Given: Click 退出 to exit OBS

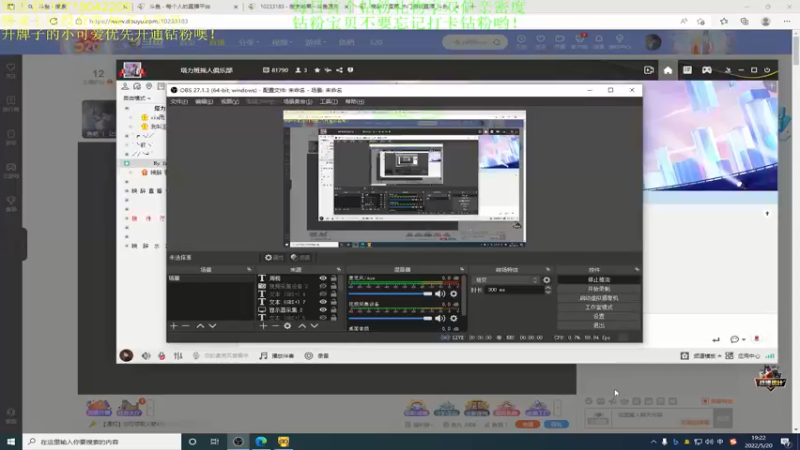Looking at the screenshot, I should [598, 326].
